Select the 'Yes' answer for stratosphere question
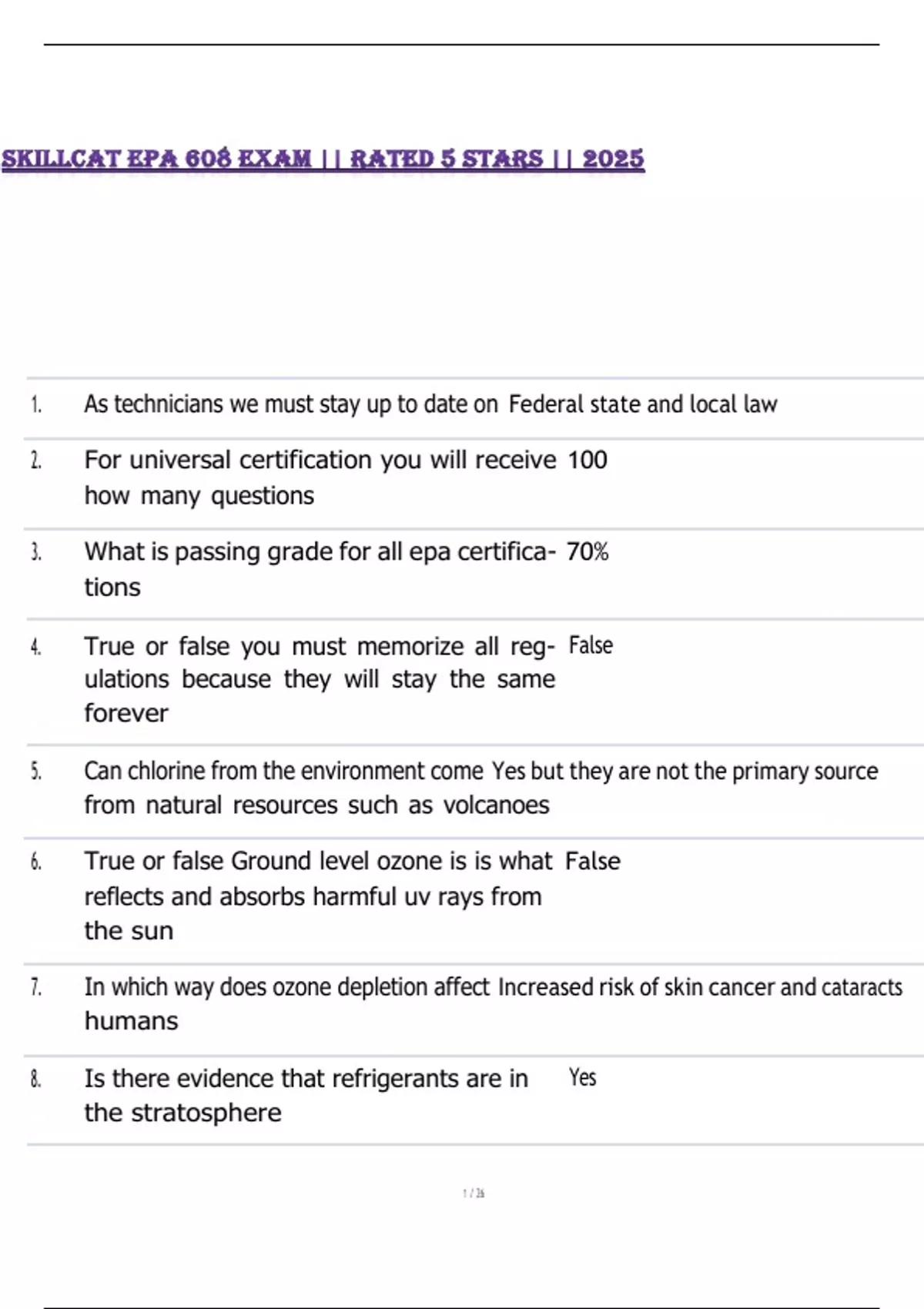 pyautogui.click(x=582, y=1077)
